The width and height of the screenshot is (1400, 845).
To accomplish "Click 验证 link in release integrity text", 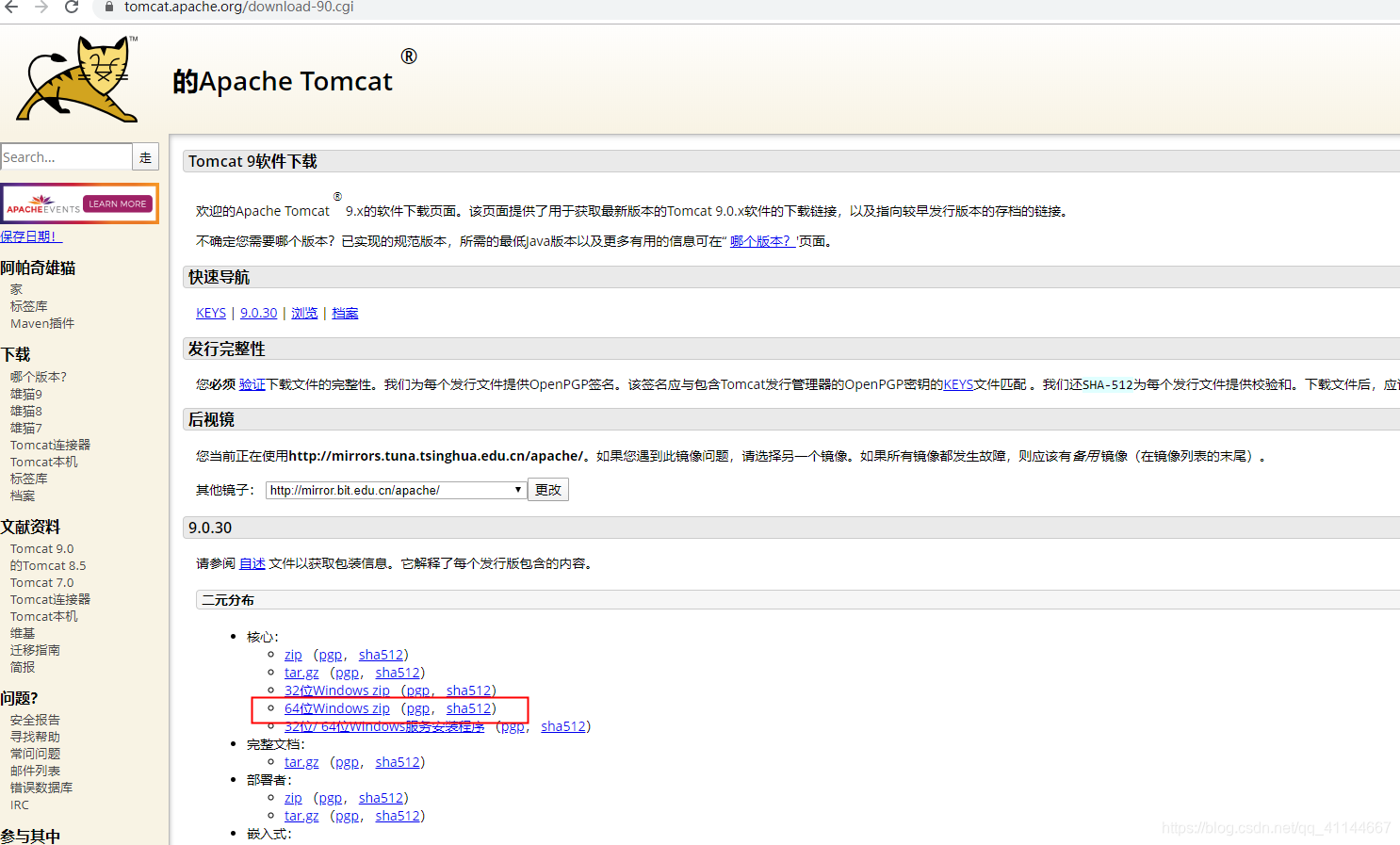I will [x=252, y=384].
